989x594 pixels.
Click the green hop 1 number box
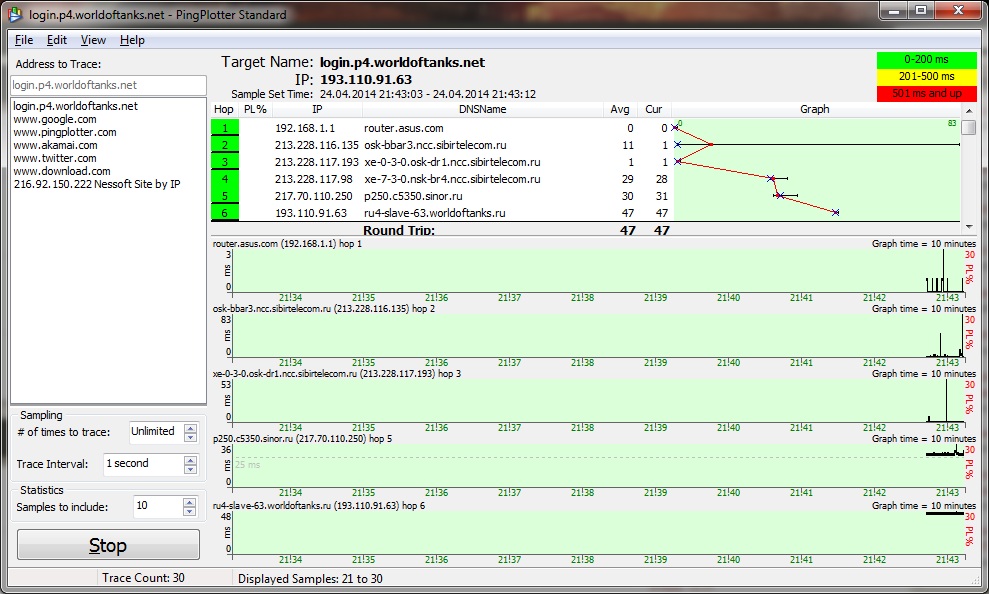click(x=225, y=128)
